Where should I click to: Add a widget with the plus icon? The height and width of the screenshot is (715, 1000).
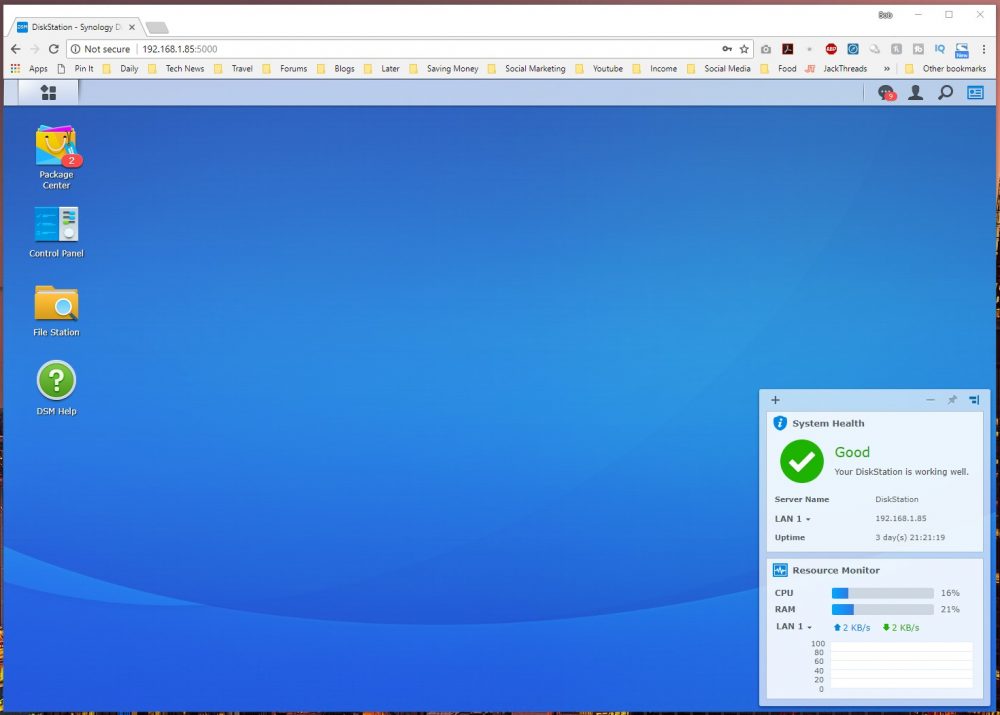[x=775, y=400]
